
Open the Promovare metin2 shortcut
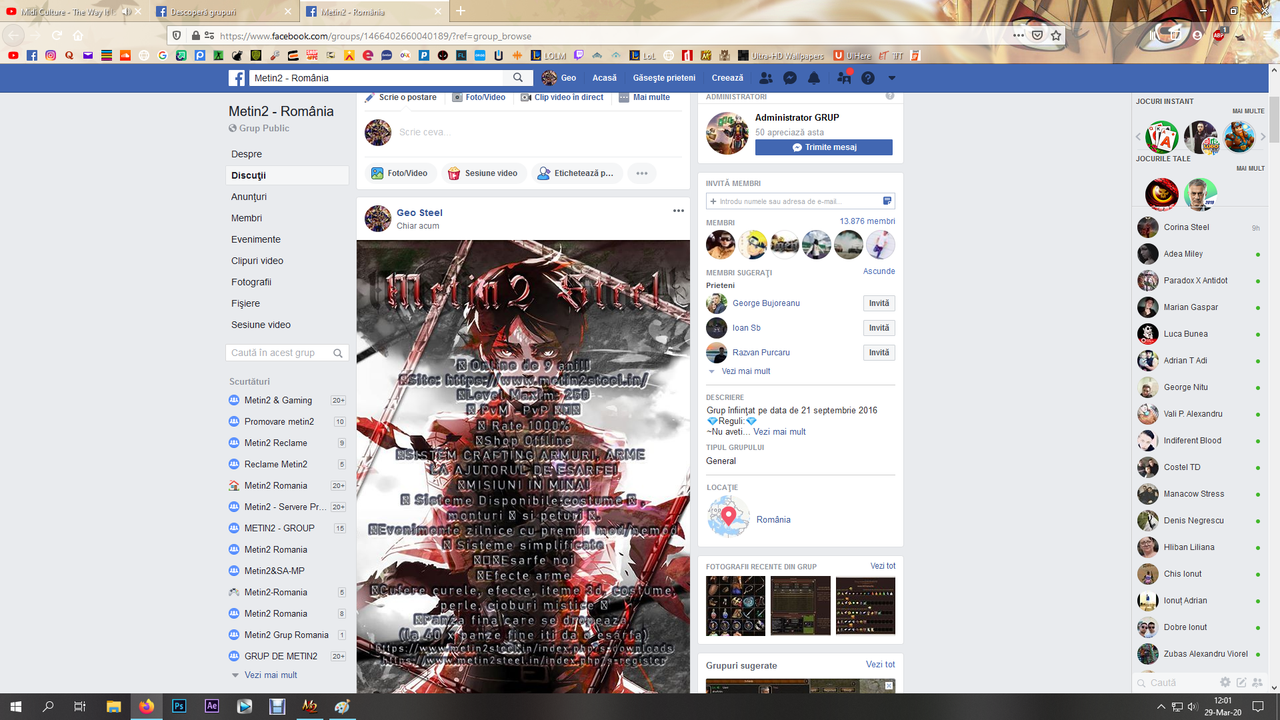click(x=279, y=422)
